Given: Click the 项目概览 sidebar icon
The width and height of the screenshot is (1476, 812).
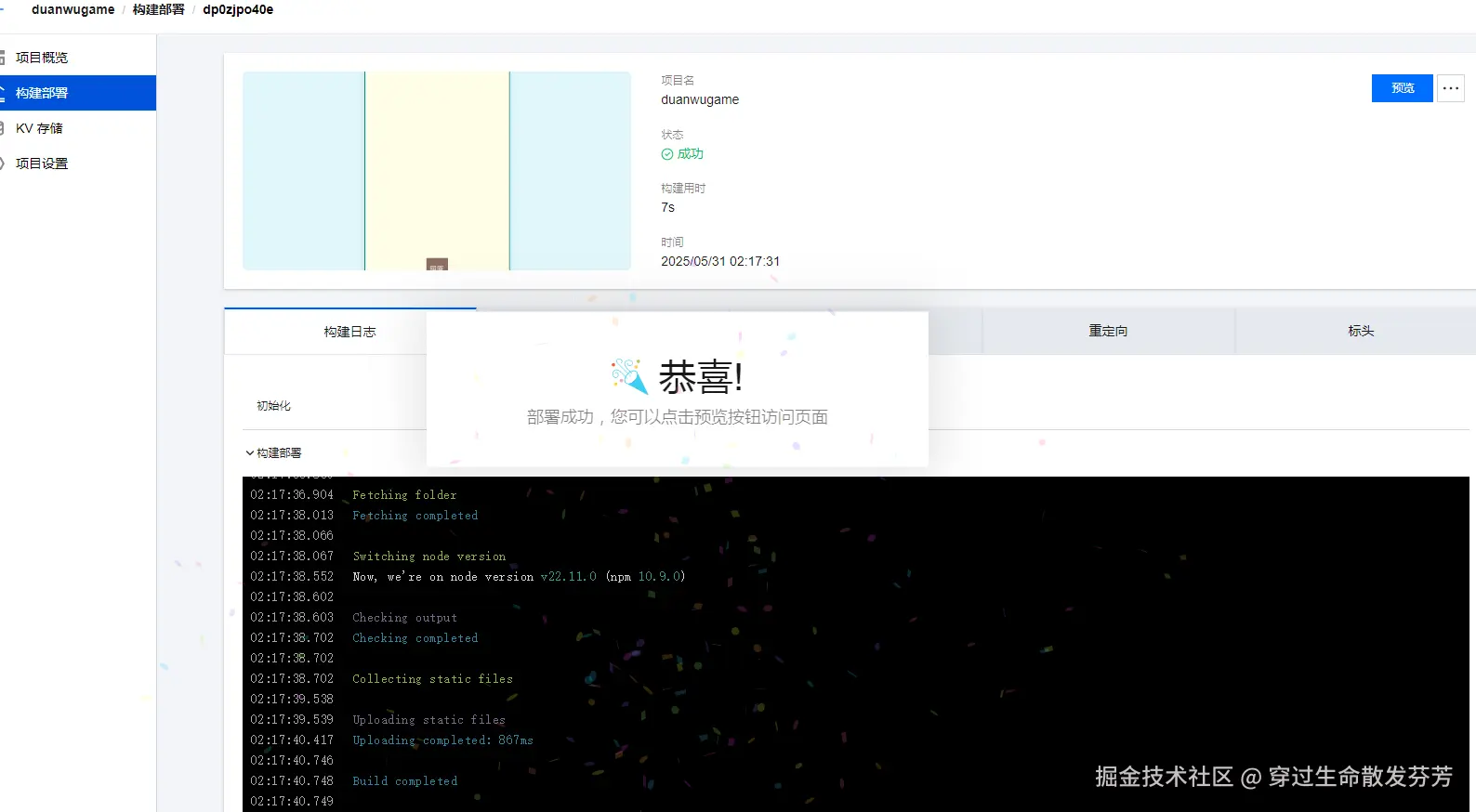Looking at the screenshot, I should 2,58.
